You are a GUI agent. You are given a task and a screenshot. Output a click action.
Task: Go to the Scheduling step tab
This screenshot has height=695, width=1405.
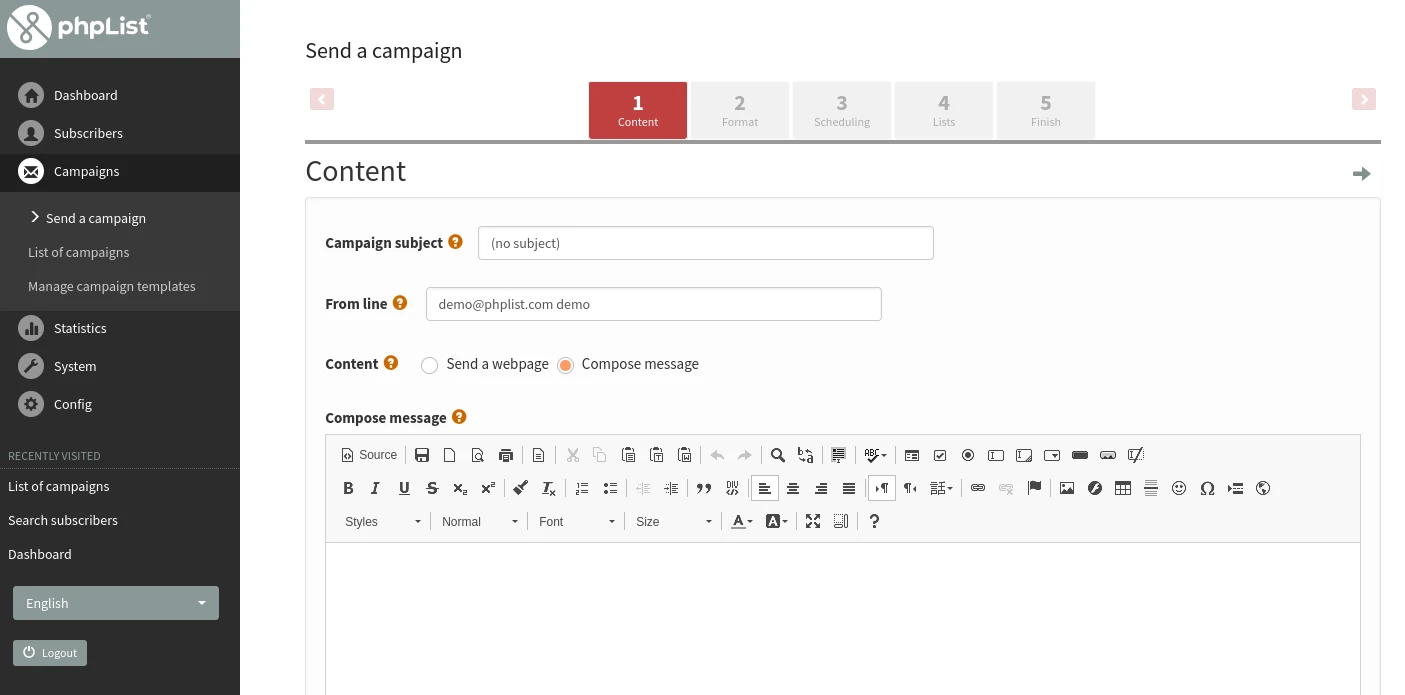[x=842, y=110]
